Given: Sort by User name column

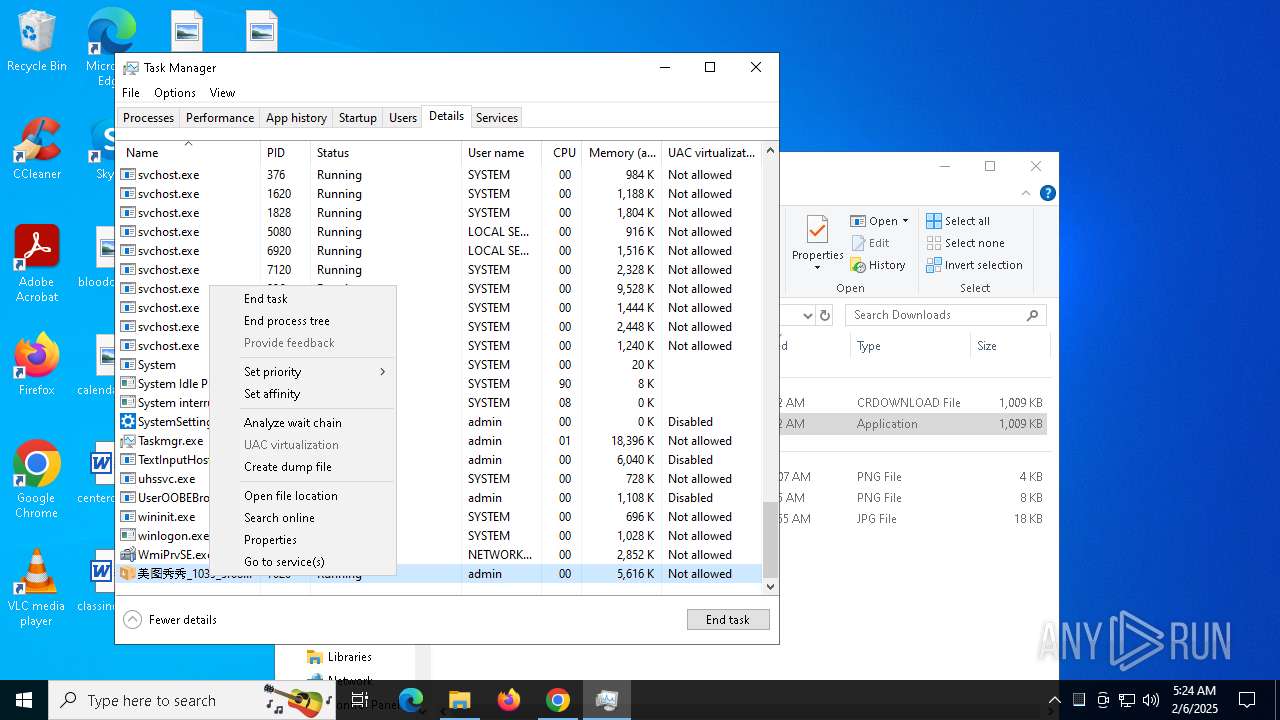Looking at the screenshot, I should click(x=502, y=153).
